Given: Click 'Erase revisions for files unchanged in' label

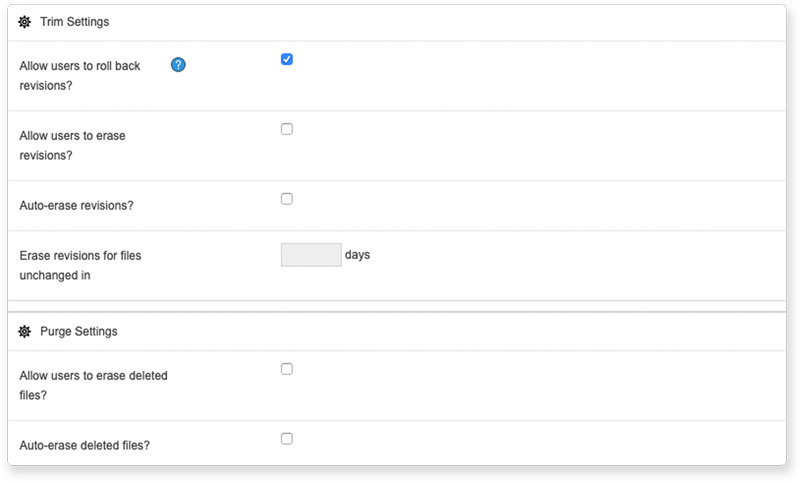Looking at the screenshot, I should pyautogui.click(x=80, y=265).
